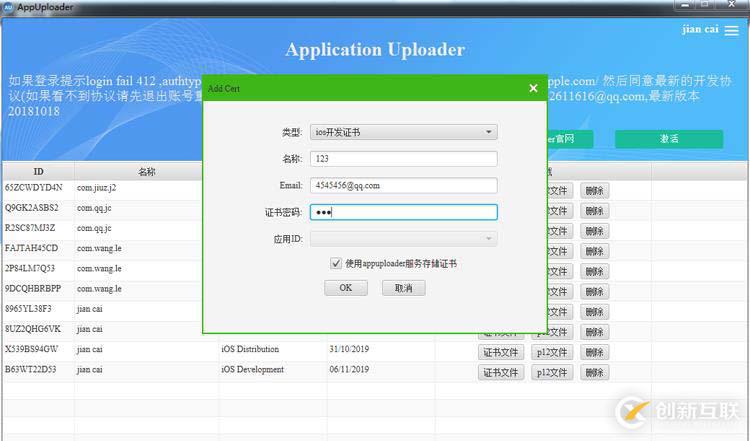Screen dimensions: 750x441
Task: Click the 名称 column header
Action: pos(146,171)
